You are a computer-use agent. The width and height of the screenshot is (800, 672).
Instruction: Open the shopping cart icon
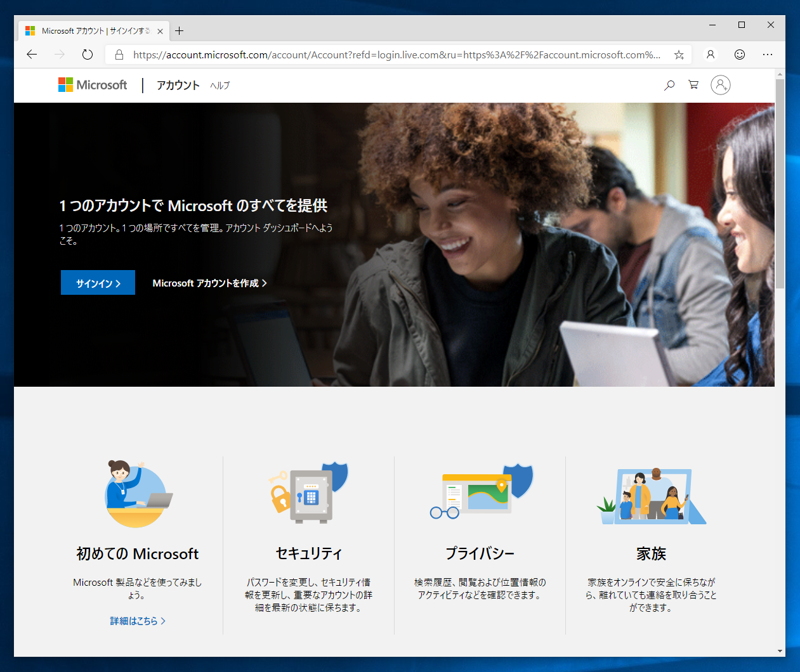(693, 85)
